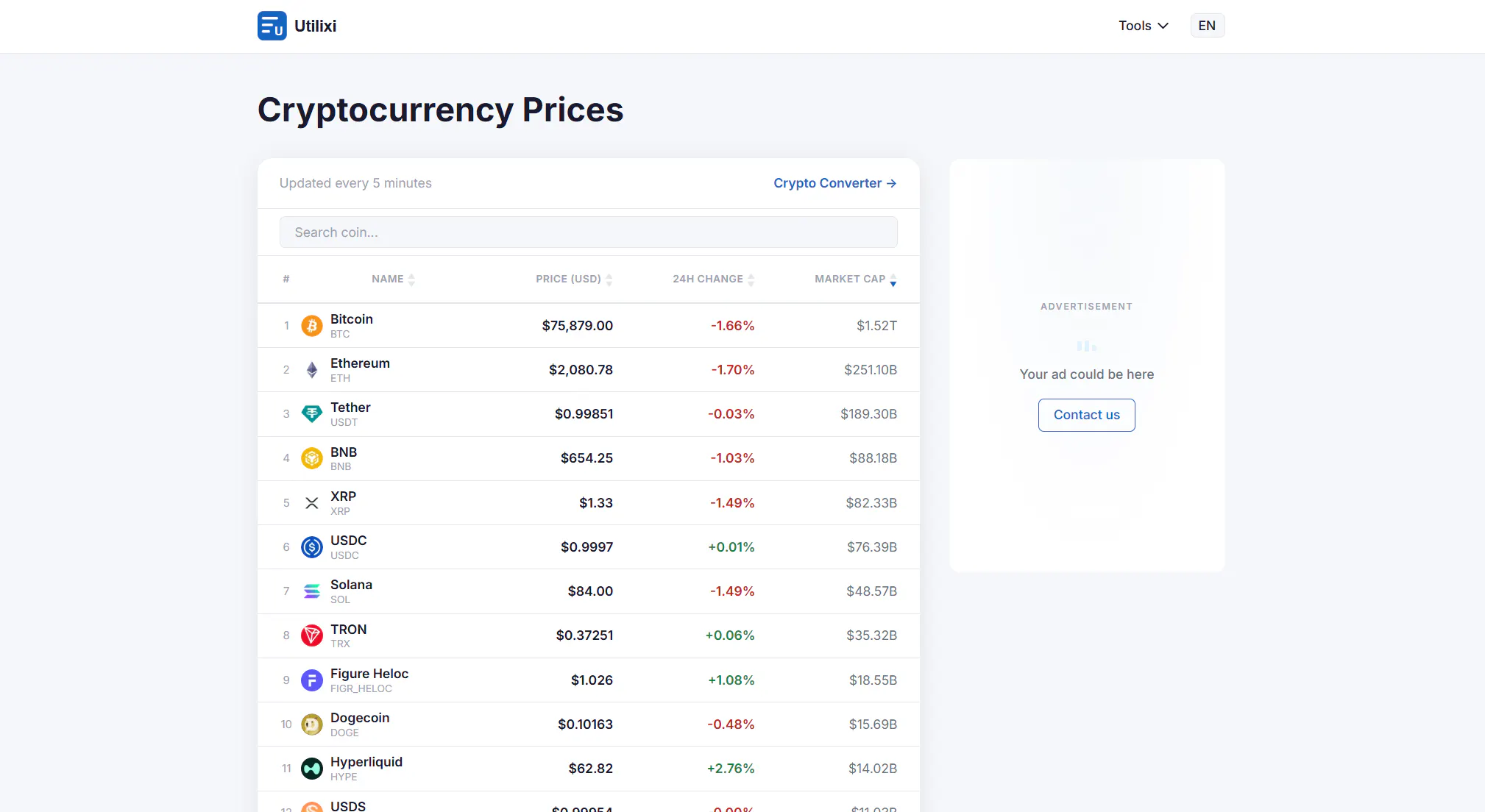Viewport: 1485px width, 812px height.
Task: Click Bitcoin market cap $1.52T
Action: click(x=877, y=326)
